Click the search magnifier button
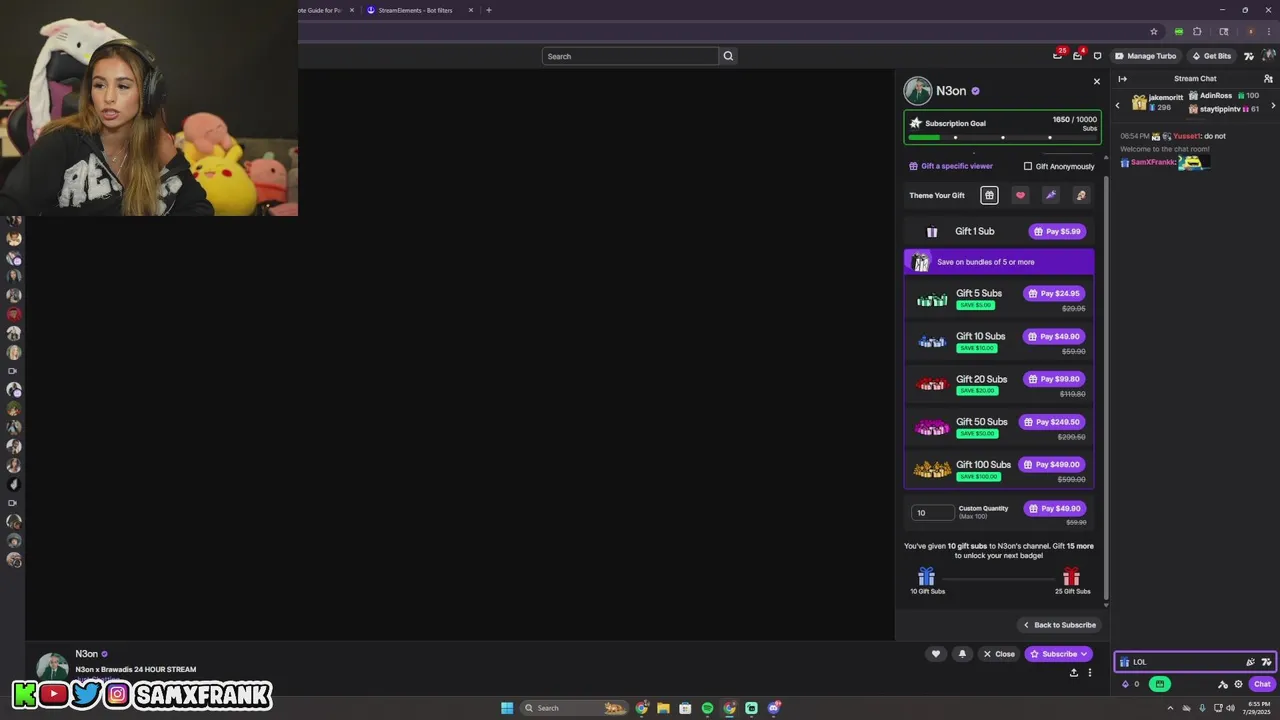This screenshot has height=720, width=1280. (x=728, y=56)
